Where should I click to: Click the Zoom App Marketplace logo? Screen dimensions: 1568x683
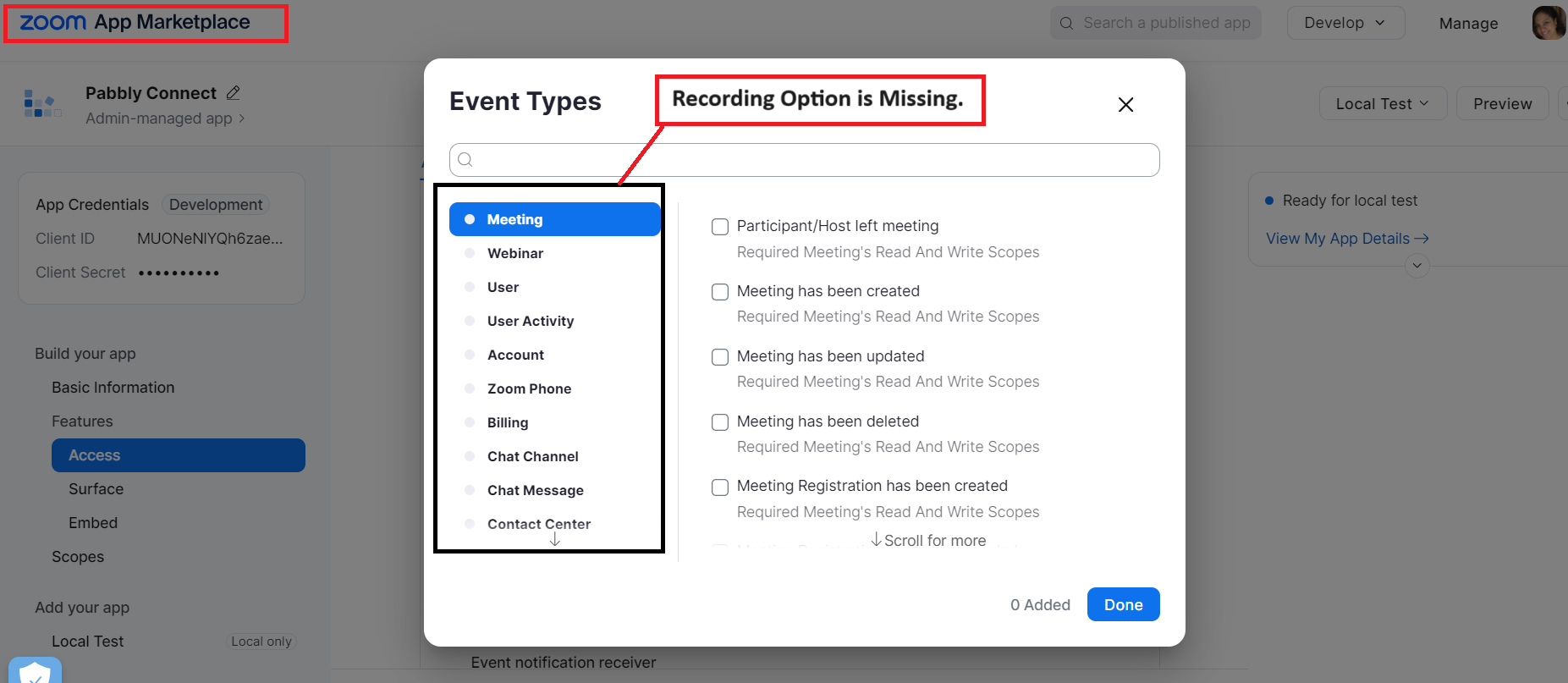[x=135, y=22]
